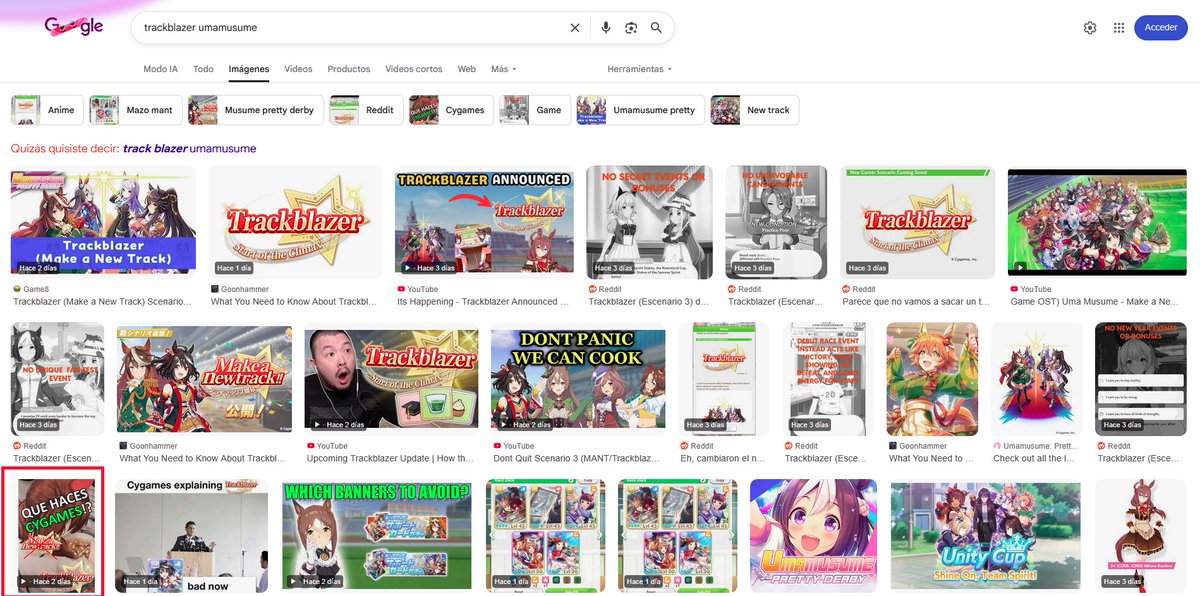Start voice search with the microphone icon
Screen dimensions: 1200x596
(x=606, y=28)
